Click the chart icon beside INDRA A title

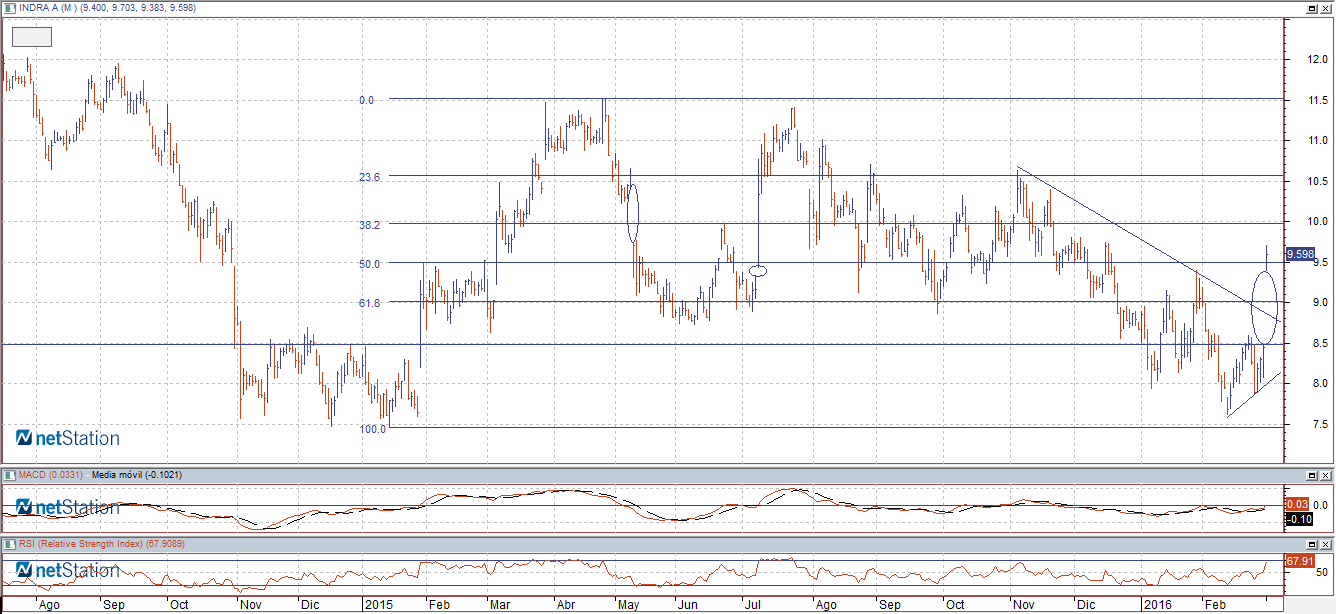click(10, 9)
